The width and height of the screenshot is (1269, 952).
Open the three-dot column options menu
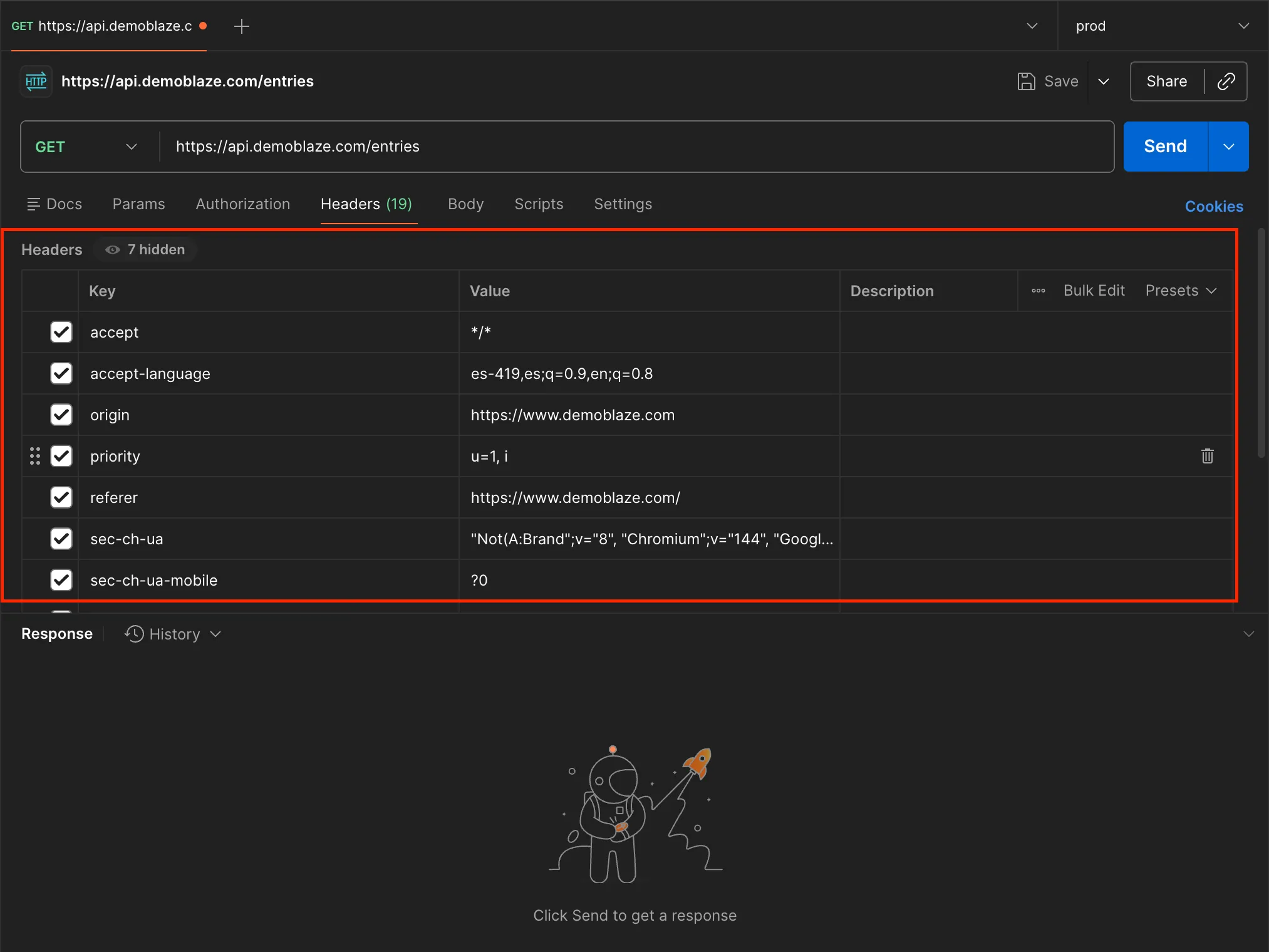click(1038, 291)
